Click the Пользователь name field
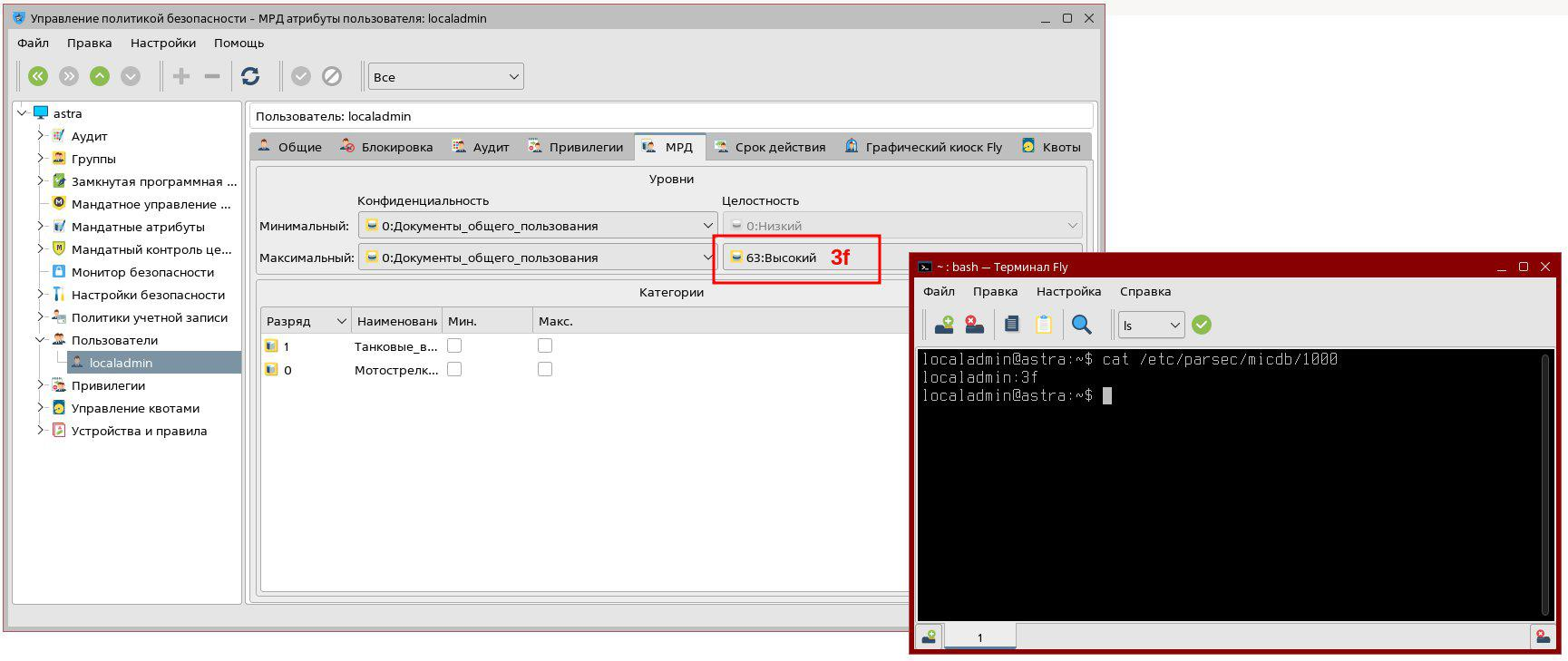This screenshot has width=1568, height=661. coord(670,116)
